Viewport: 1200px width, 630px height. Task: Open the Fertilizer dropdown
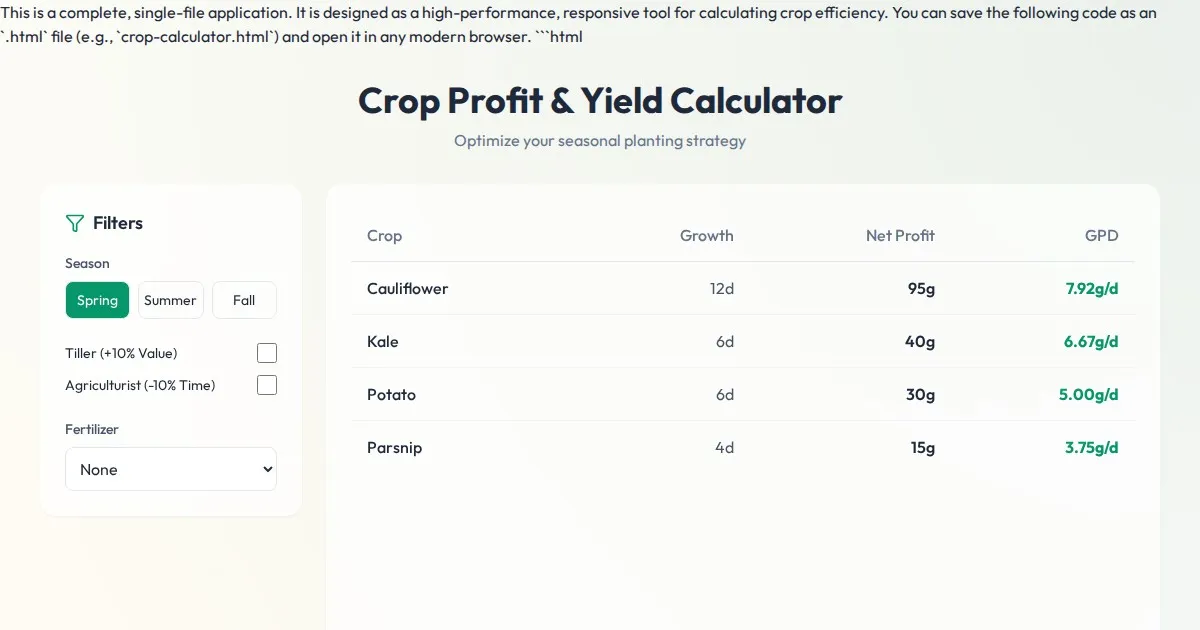click(x=170, y=469)
